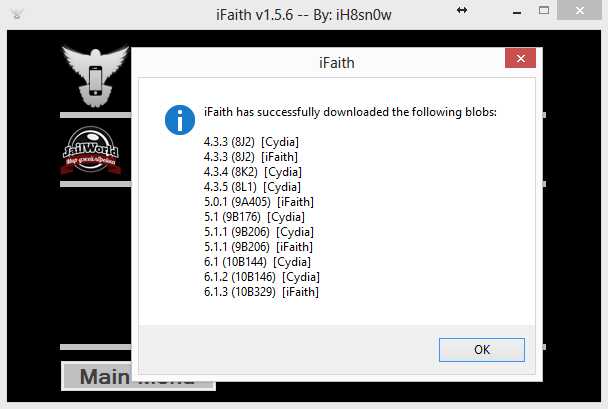This screenshot has height=409, width=608.
Task: Open the JailWorld logo badge
Action: 91,150
